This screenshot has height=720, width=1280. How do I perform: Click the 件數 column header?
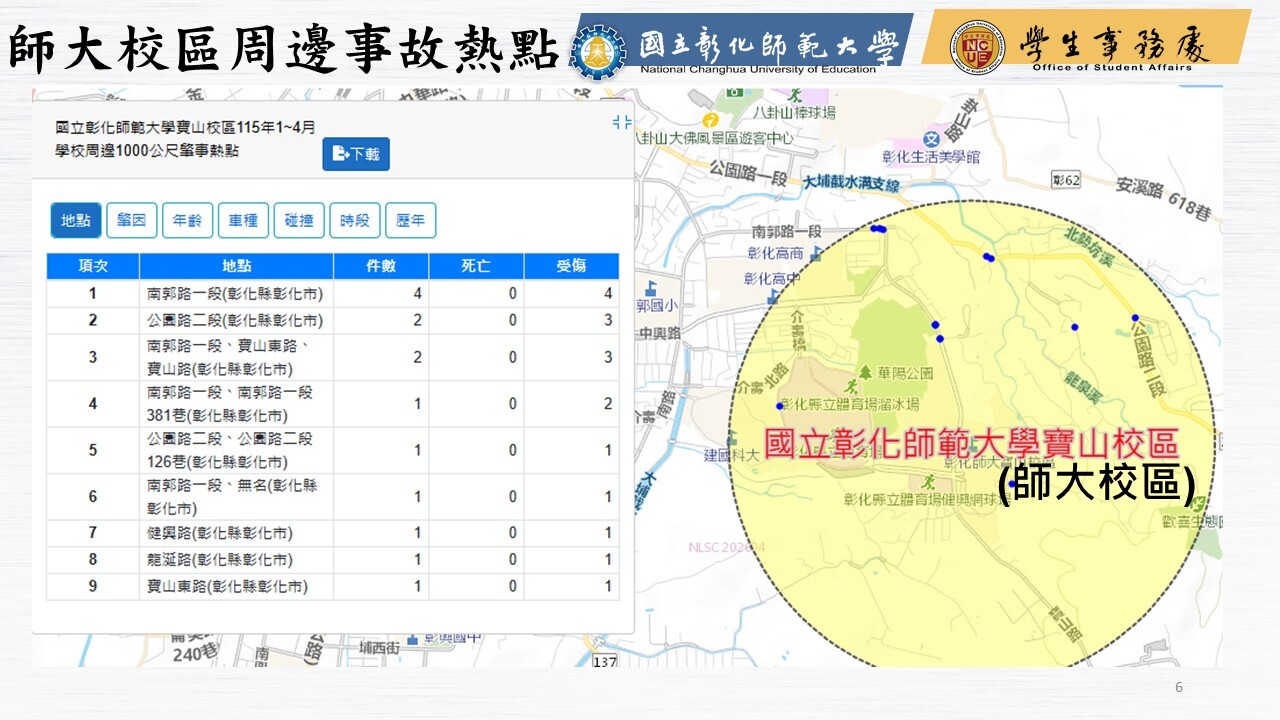(382, 266)
